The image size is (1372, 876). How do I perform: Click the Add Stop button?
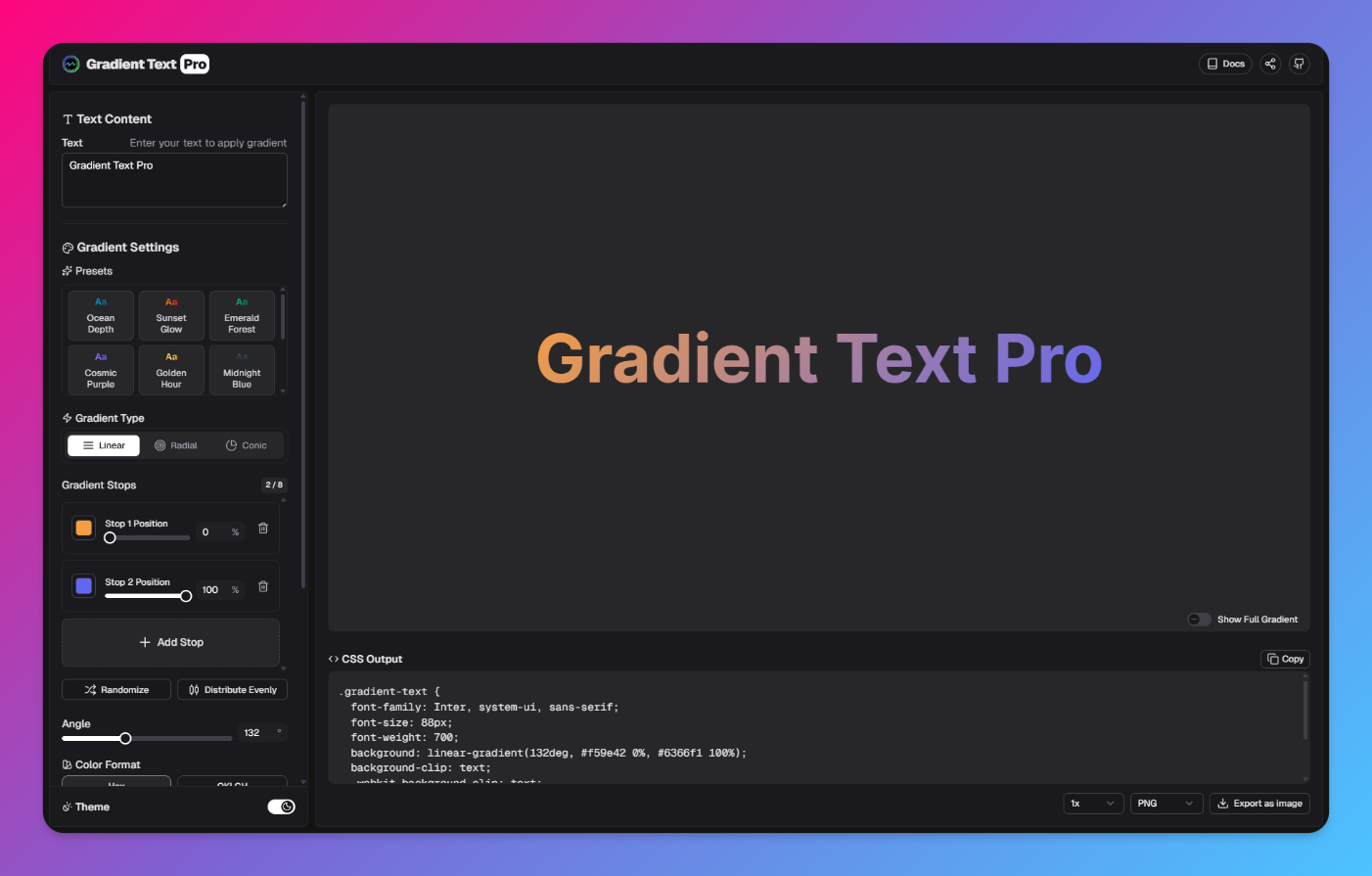(x=171, y=642)
